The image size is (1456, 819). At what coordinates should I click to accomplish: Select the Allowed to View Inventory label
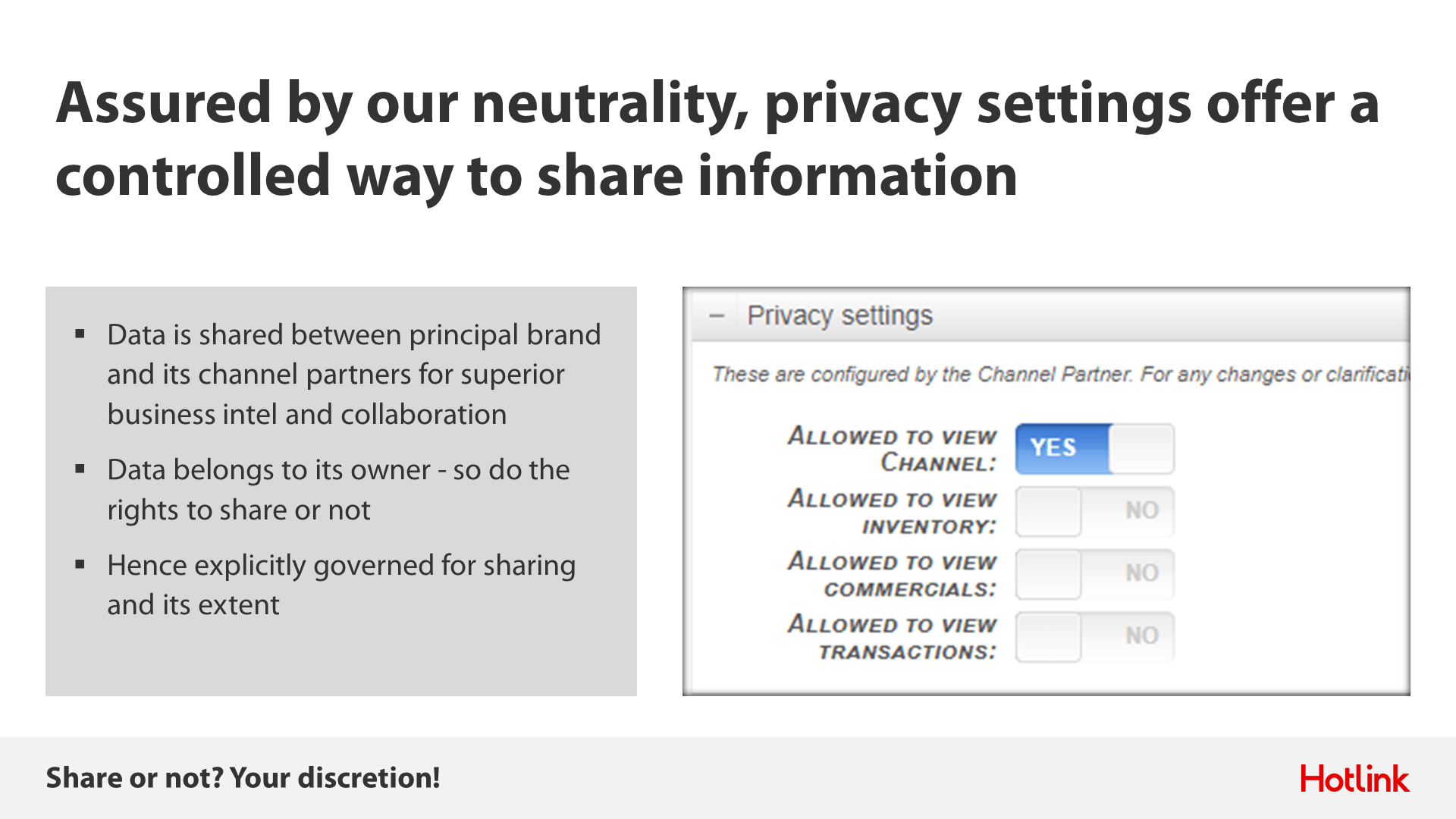893,512
